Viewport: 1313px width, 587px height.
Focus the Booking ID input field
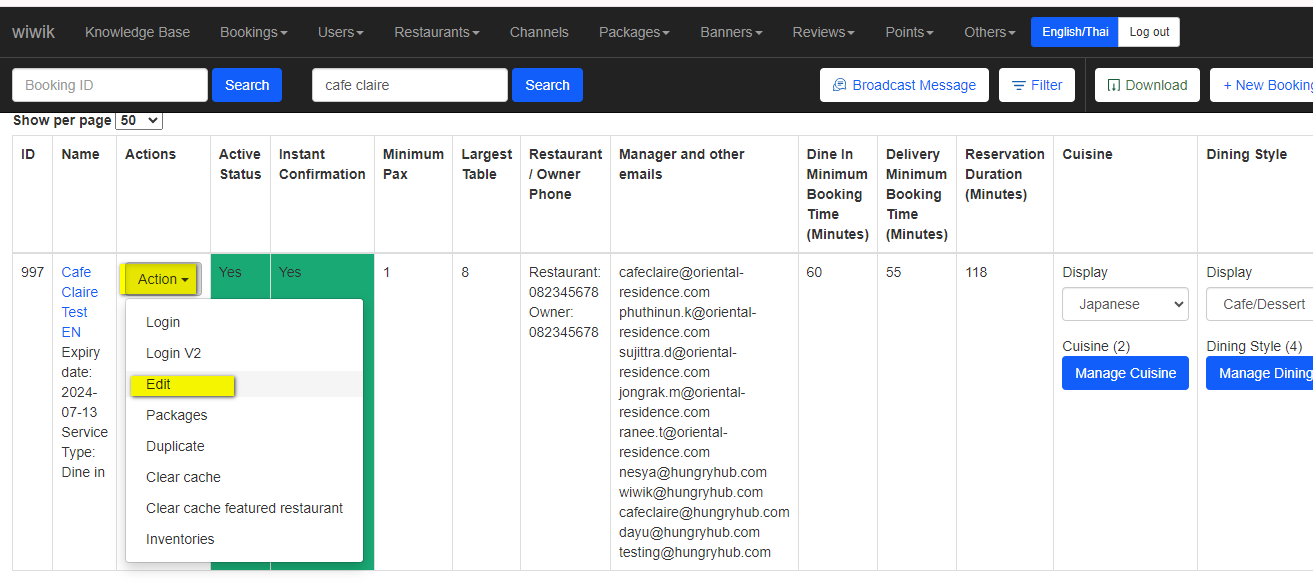coord(110,85)
